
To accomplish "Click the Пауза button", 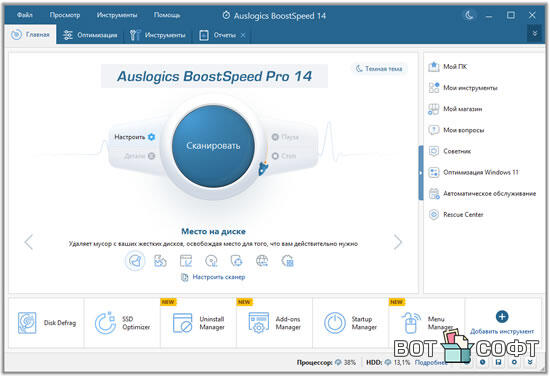I will pos(285,137).
